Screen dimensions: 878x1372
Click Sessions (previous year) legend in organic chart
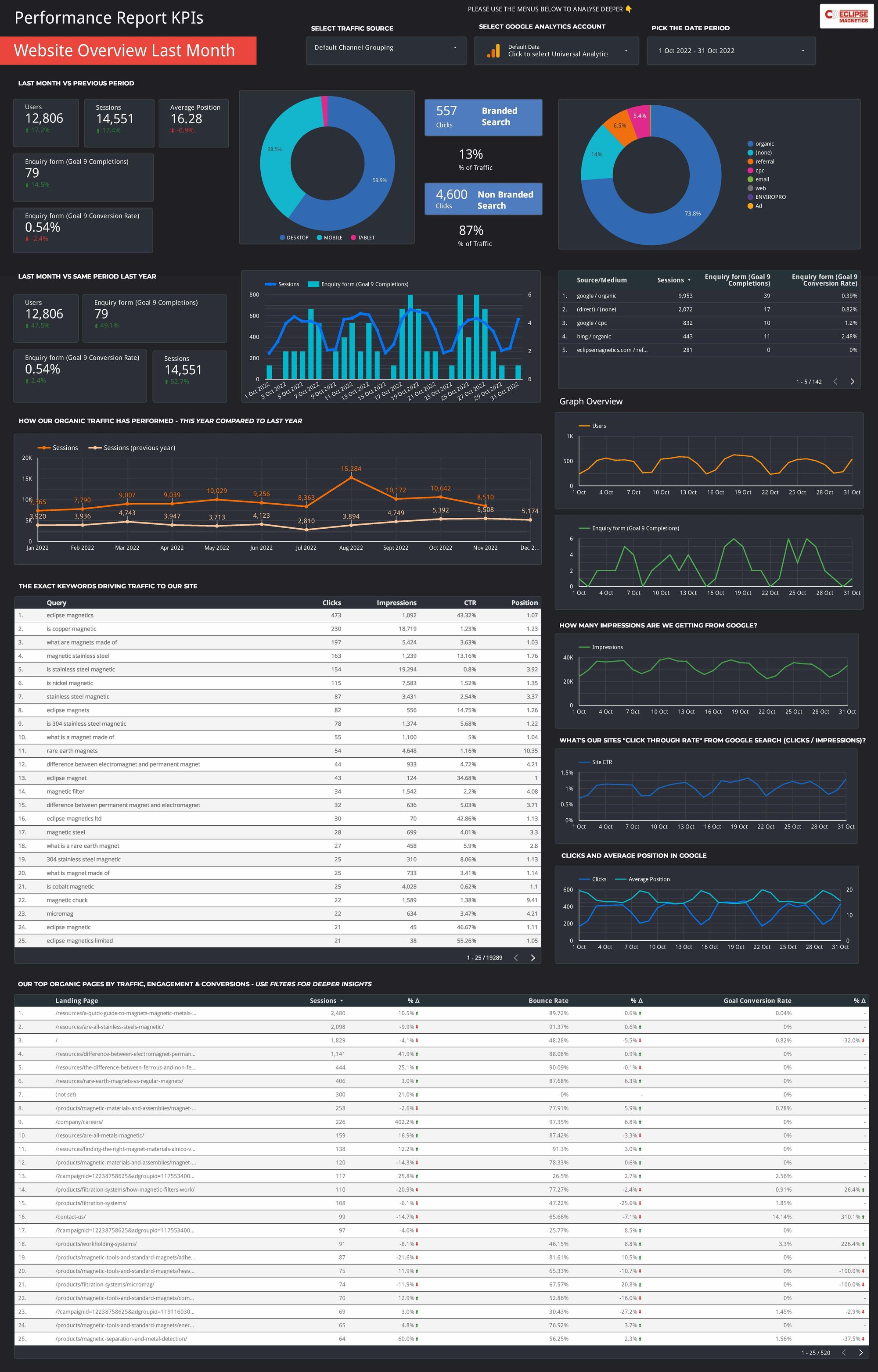[x=132, y=448]
